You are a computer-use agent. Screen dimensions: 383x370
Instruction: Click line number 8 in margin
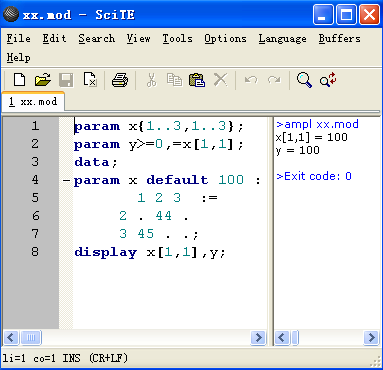pyautogui.click(x=35, y=252)
